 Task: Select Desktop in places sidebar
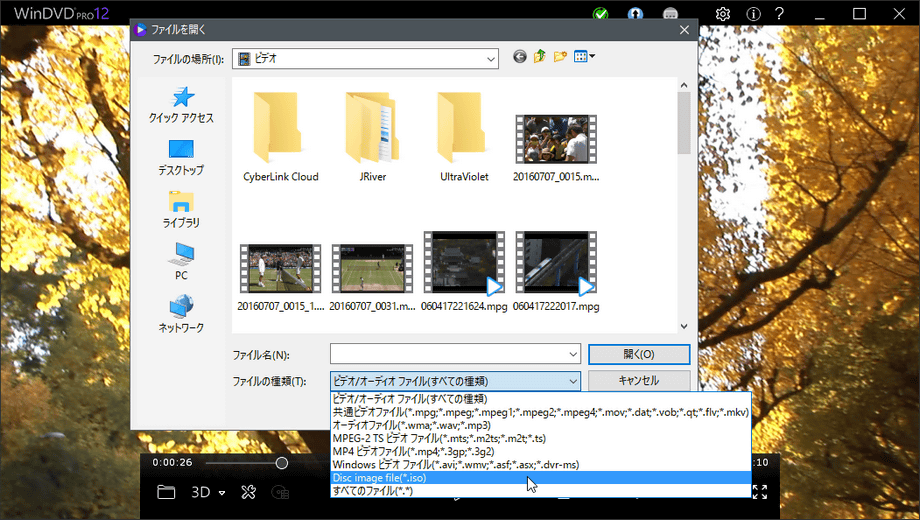tap(181, 158)
